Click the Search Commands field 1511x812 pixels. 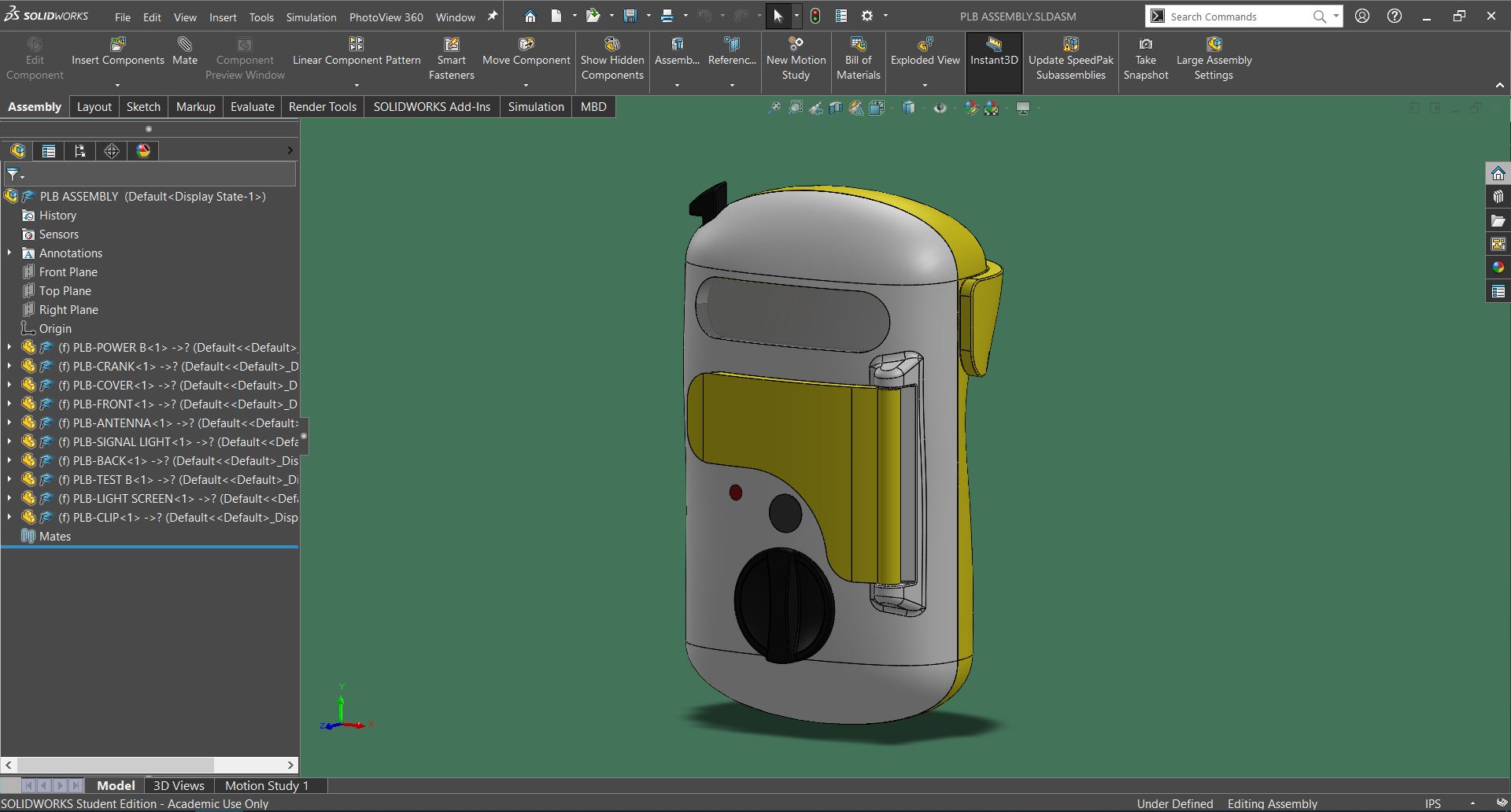pyautogui.click(x=1239, y=16)
